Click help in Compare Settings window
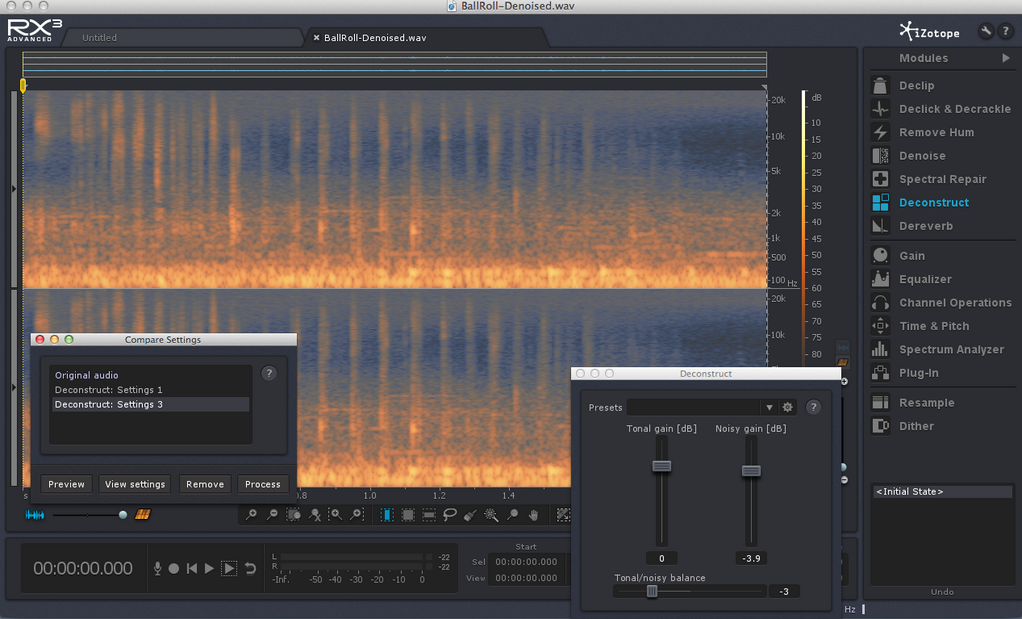This screenshot has height=619, width=1022. [x=269, y=373]
